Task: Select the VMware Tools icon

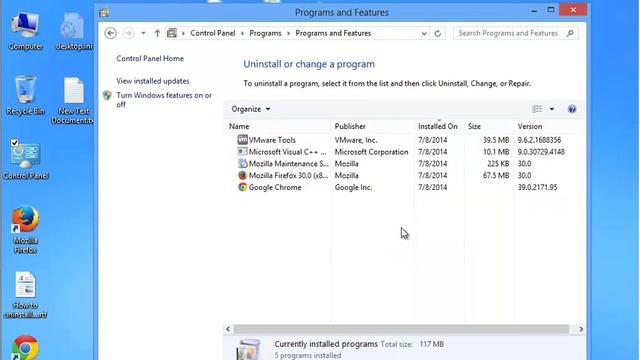Action: 242,140
